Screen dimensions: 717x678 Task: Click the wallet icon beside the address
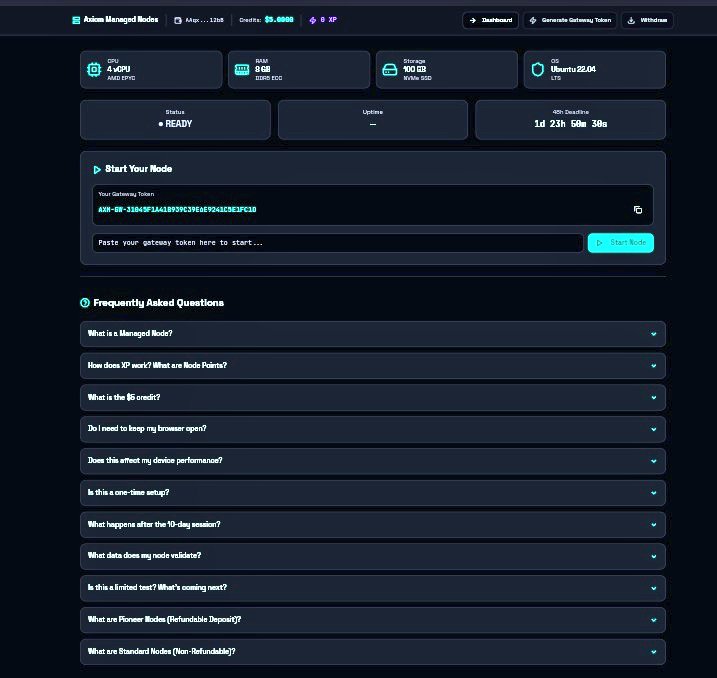coord(178,20)
